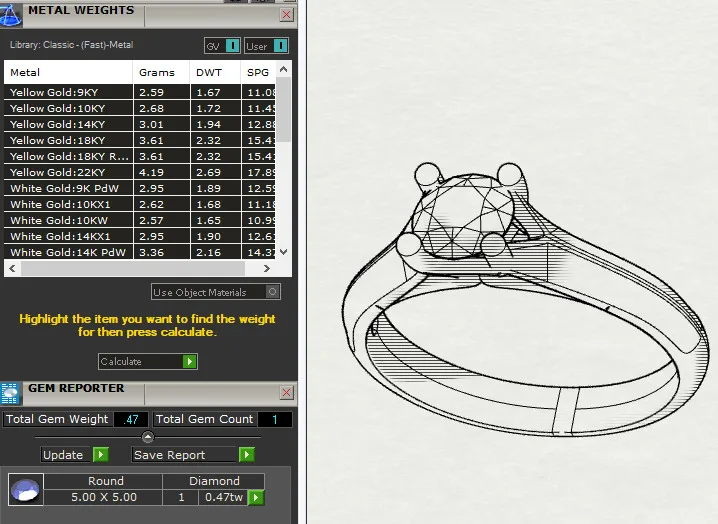Select the White Gold:10KX1 row
The width and height of the screenshot is (718, 524).
coord(140,204)
